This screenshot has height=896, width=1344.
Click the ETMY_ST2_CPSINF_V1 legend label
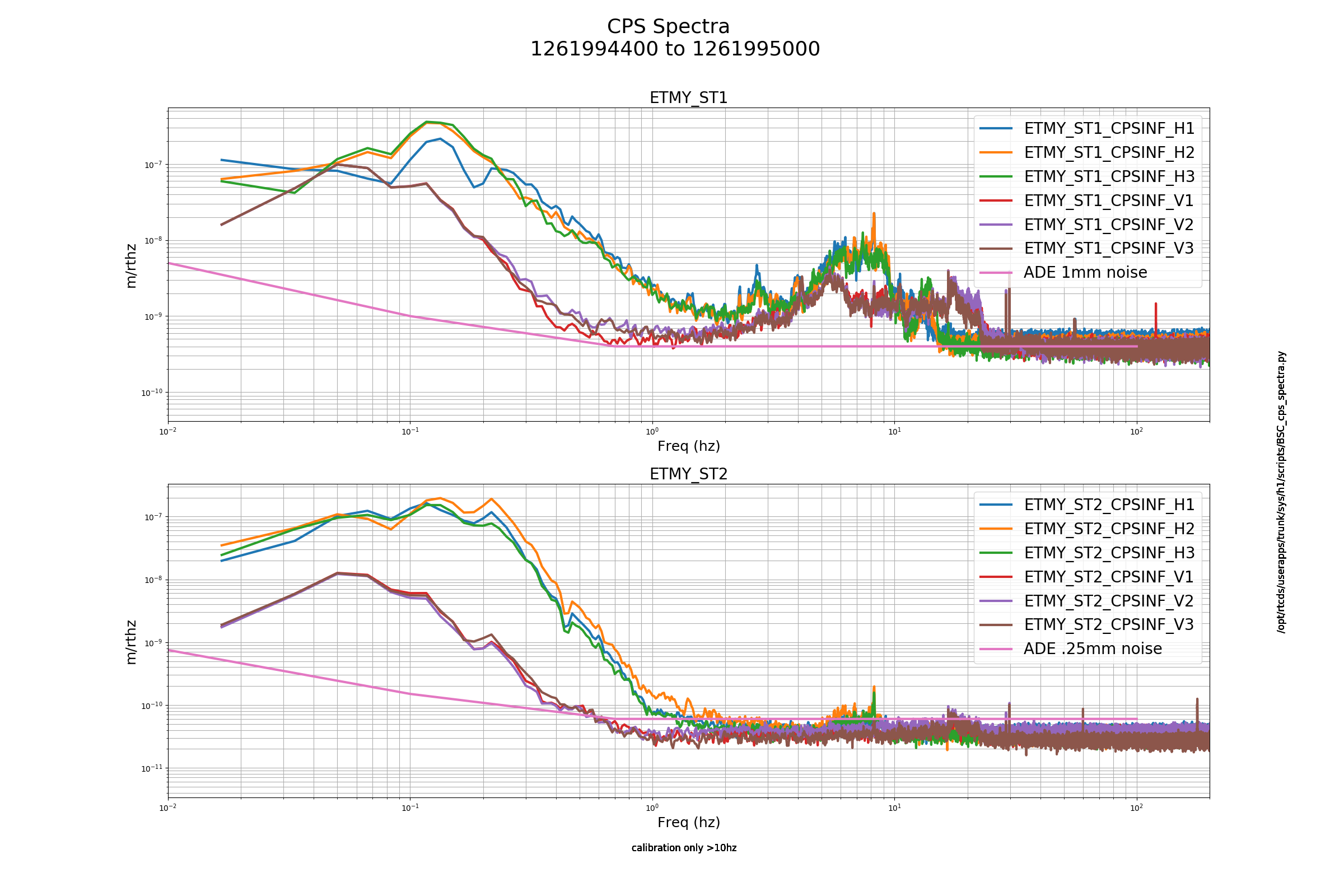(x=1109, y=577)
